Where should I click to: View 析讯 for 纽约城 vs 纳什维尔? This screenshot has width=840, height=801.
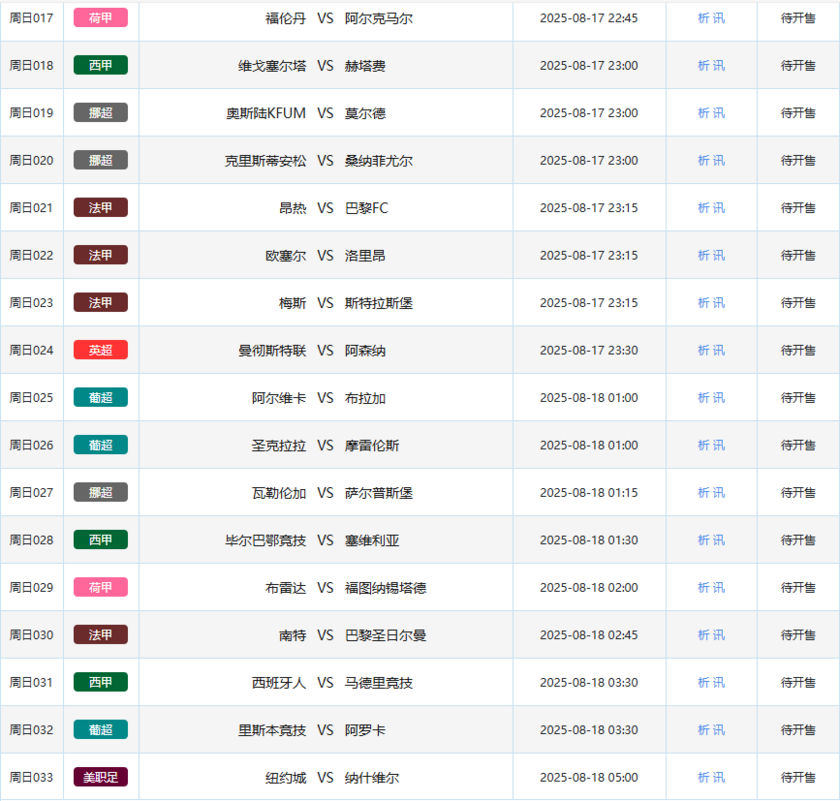coord(711,777)
